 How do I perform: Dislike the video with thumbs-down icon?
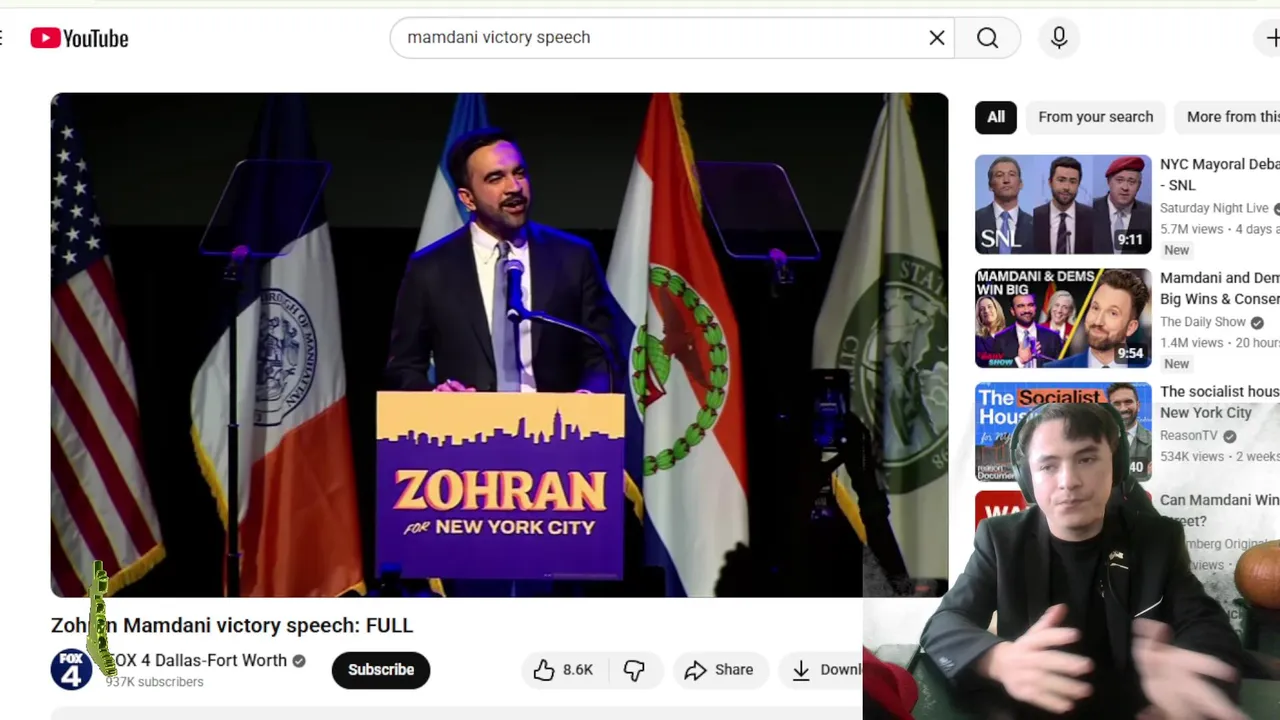point(635,670)
